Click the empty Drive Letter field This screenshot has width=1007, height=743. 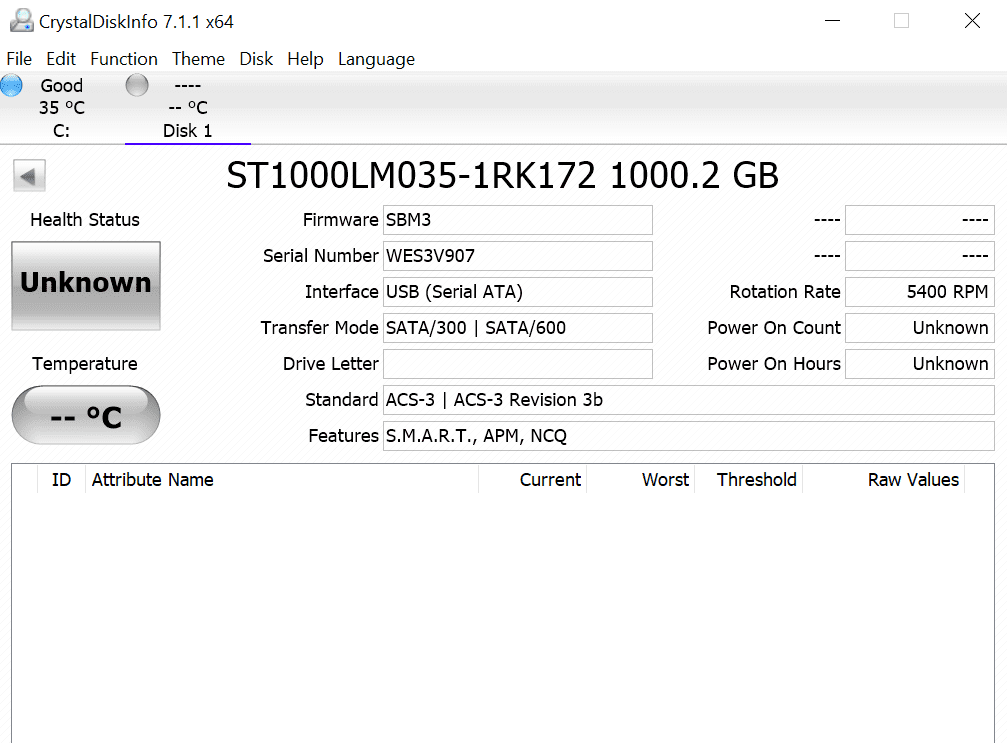(518, 364)
